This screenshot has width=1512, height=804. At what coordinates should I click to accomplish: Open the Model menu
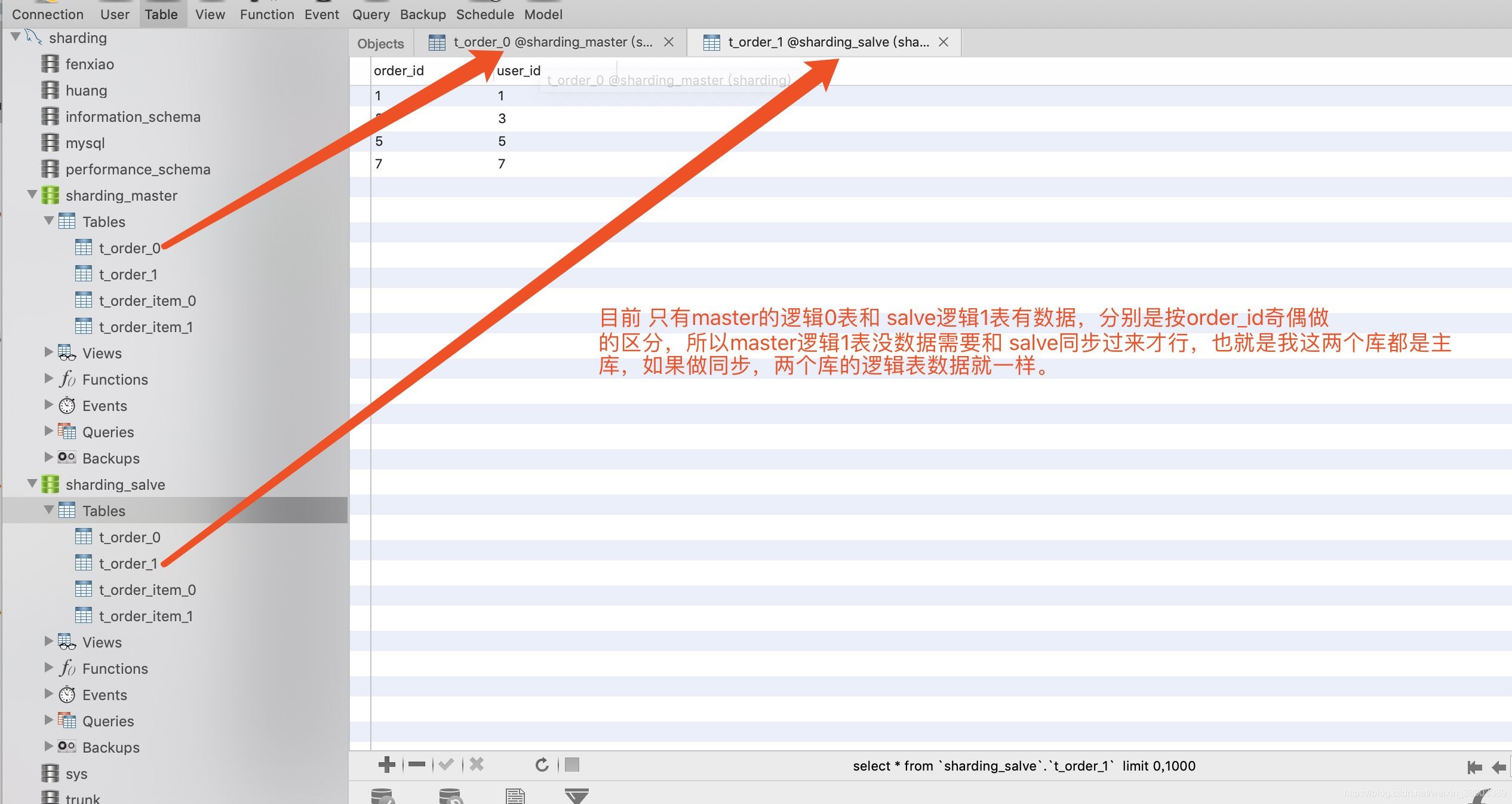click(x=543, y=14)
